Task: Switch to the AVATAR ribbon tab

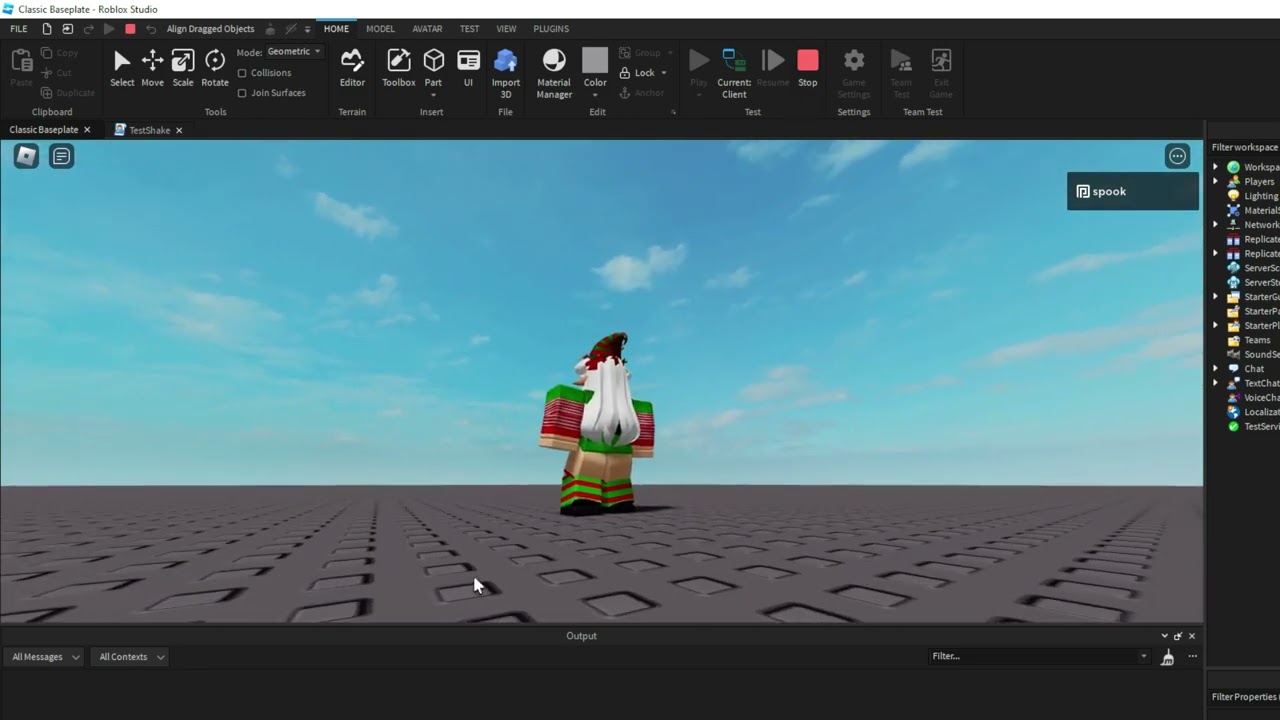Action: 427,29
